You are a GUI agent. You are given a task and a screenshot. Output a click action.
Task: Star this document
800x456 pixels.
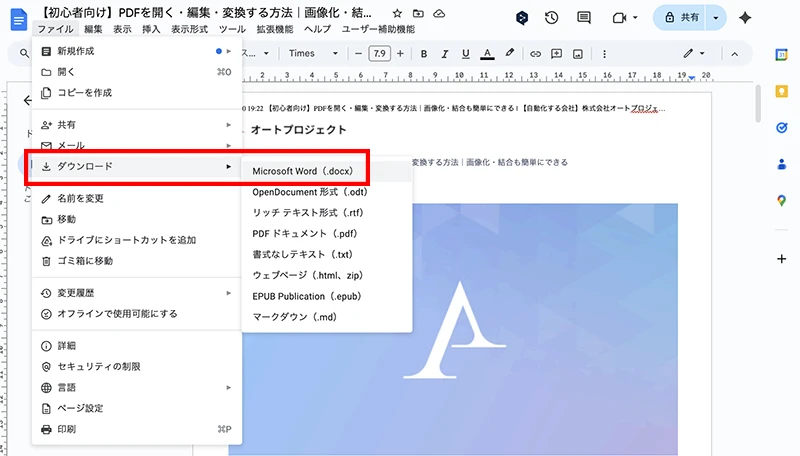pos(397,14)
